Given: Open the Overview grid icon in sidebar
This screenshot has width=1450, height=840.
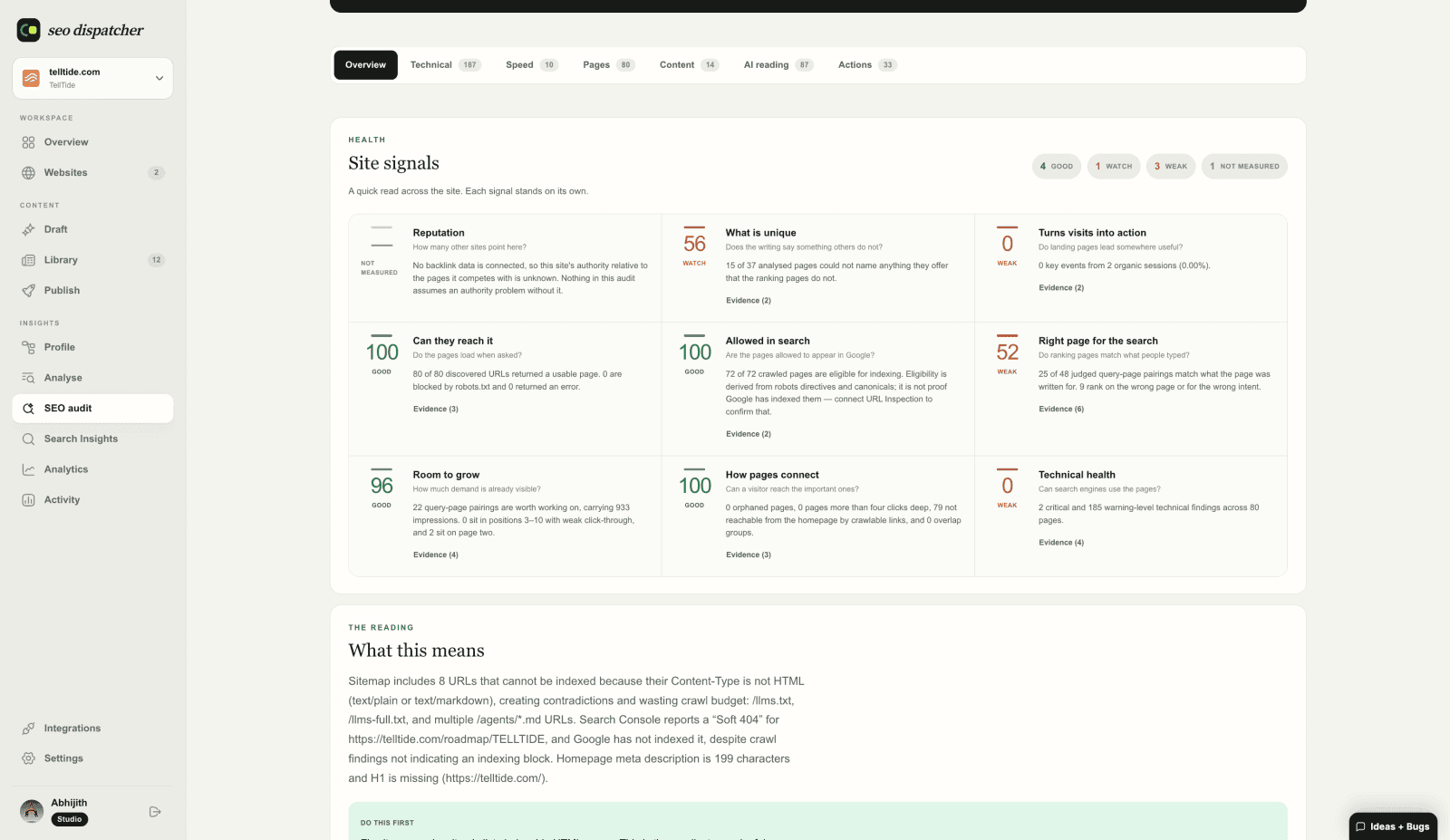Looking at the screenshot, I should point(28,142).
